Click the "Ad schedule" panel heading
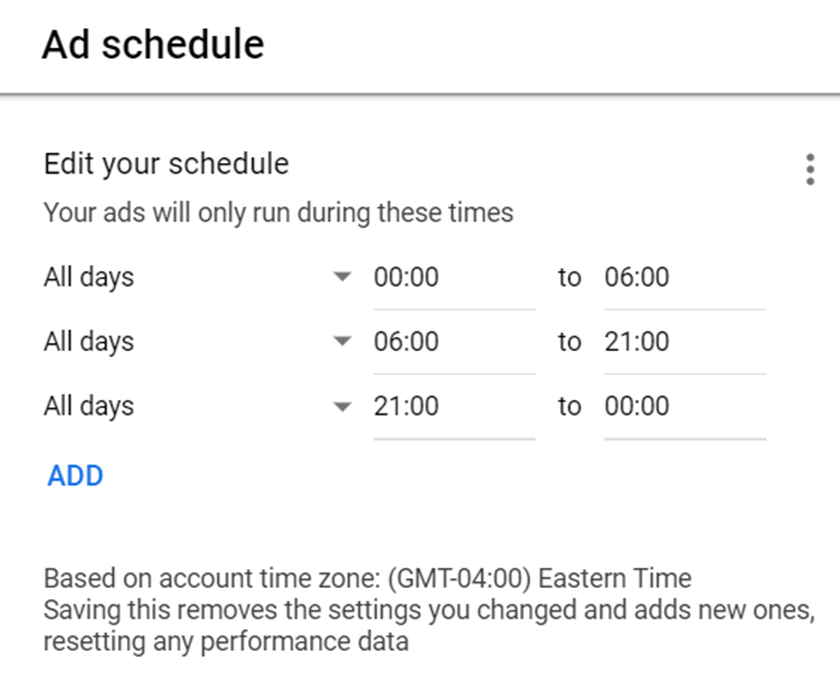This screenshot has width=840, height=697. tap(152, 45)
